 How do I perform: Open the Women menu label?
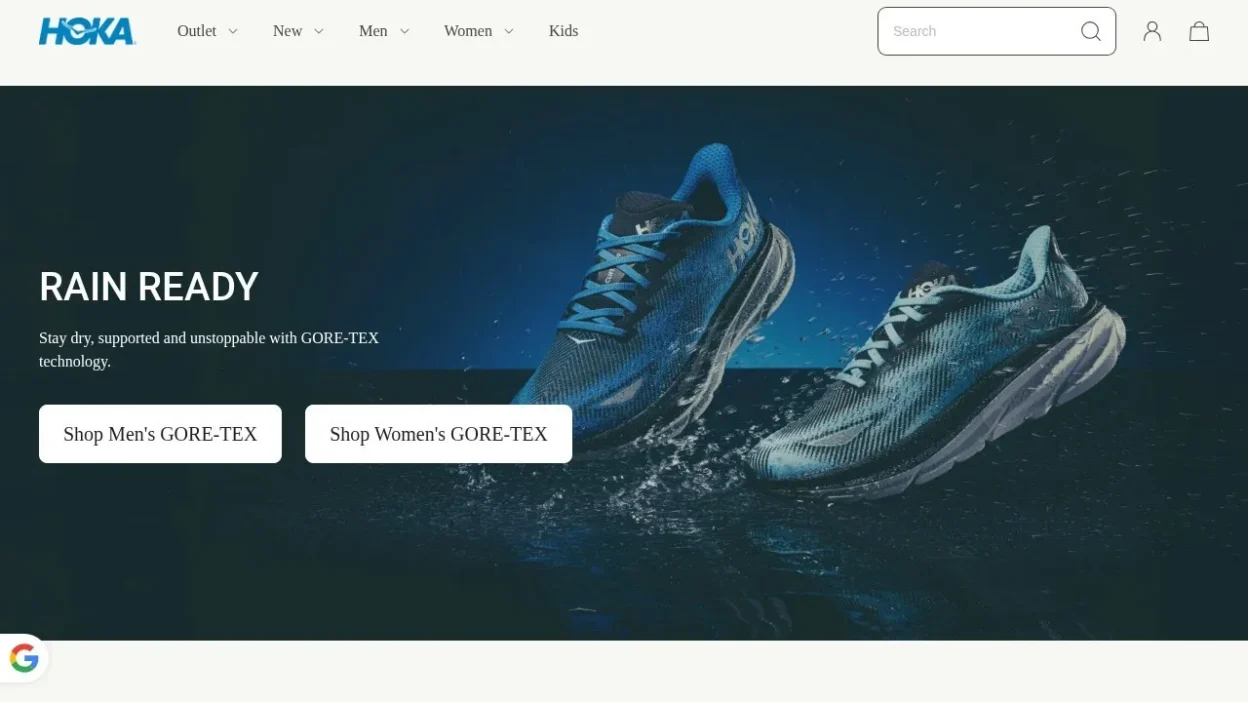[468, 31]
